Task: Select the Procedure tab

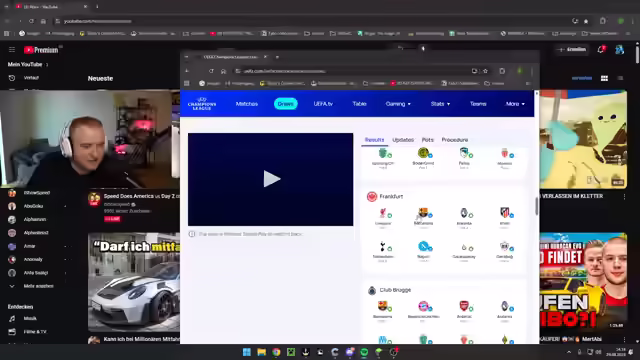Action: pyautogui.click(x=455, y=140)
